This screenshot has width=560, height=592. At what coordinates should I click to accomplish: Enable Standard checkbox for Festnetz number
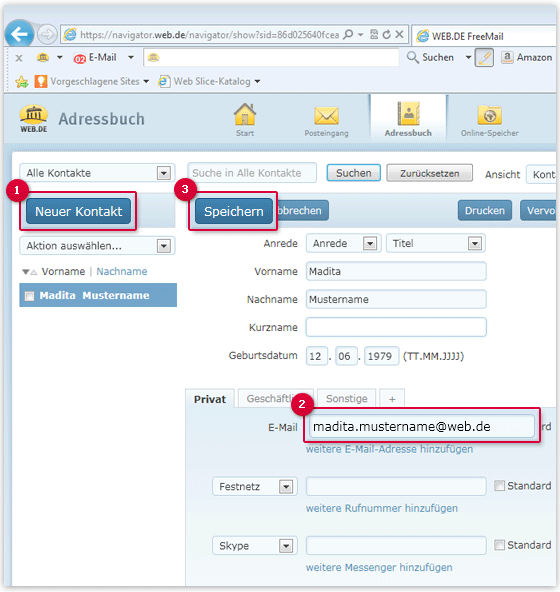point(499,486)
